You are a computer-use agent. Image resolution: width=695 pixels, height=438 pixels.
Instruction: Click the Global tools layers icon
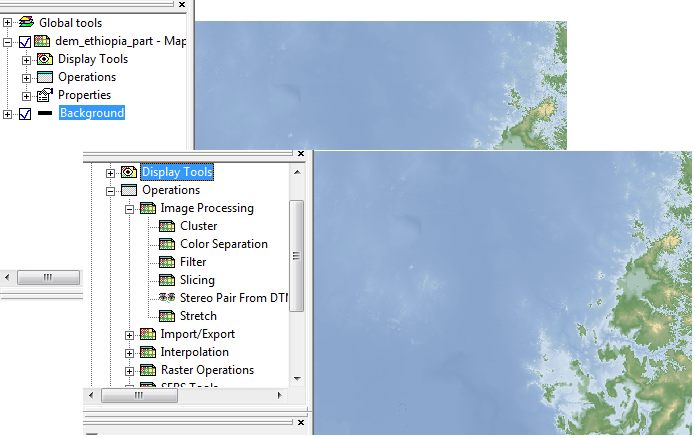coord(27,22)
